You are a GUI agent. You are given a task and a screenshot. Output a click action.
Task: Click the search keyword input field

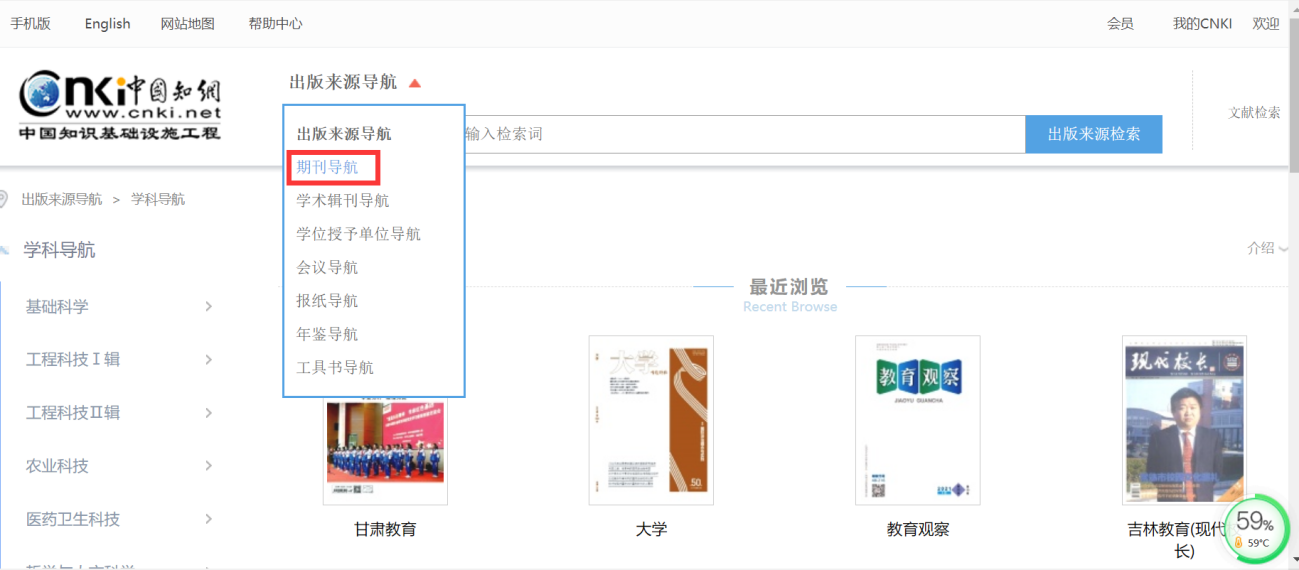pos(740,134)
